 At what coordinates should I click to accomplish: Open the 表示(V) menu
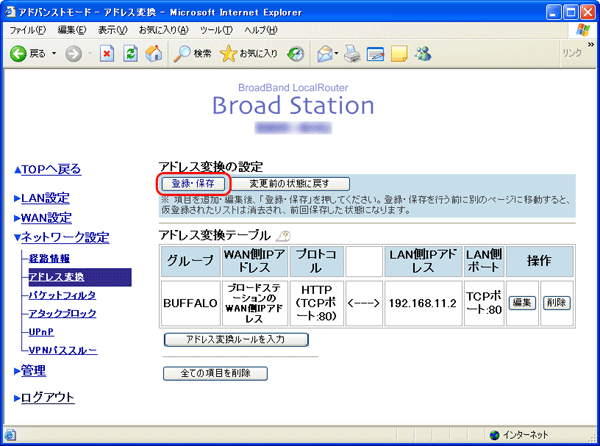click(x=112, y=30)
